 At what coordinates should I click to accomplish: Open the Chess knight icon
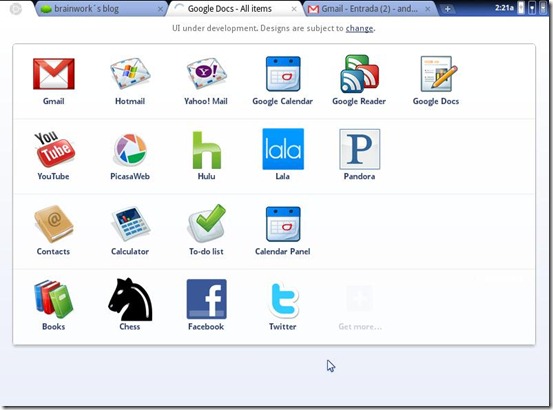130,299
